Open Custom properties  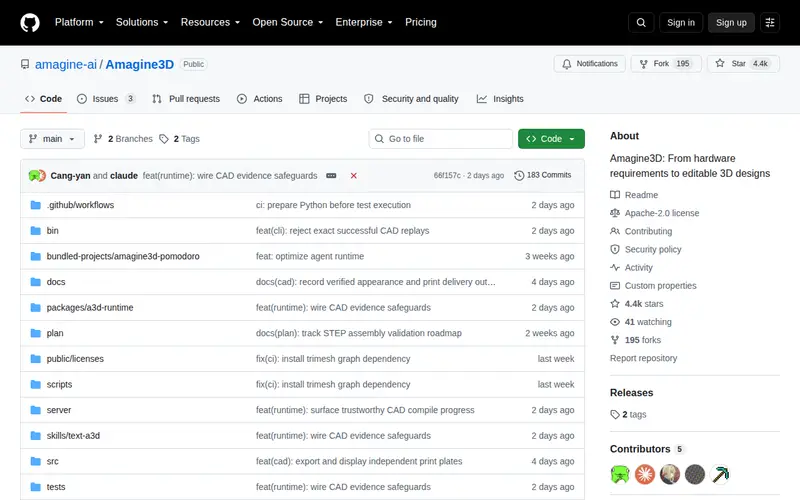click(654, 286)
